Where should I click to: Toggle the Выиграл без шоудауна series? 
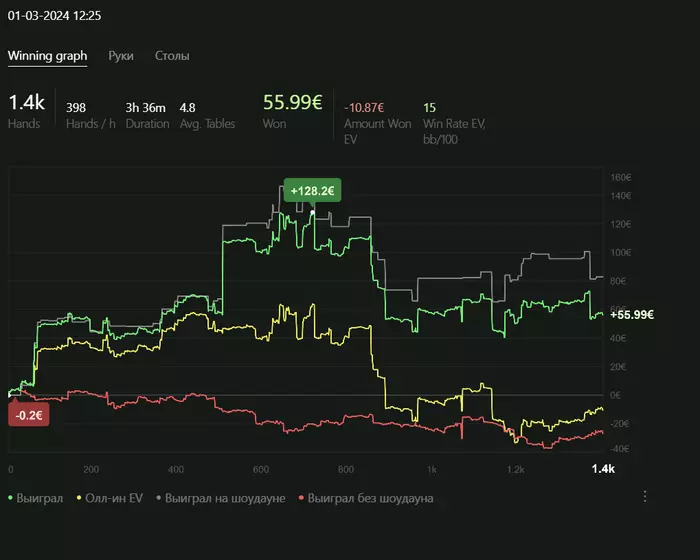370,497
